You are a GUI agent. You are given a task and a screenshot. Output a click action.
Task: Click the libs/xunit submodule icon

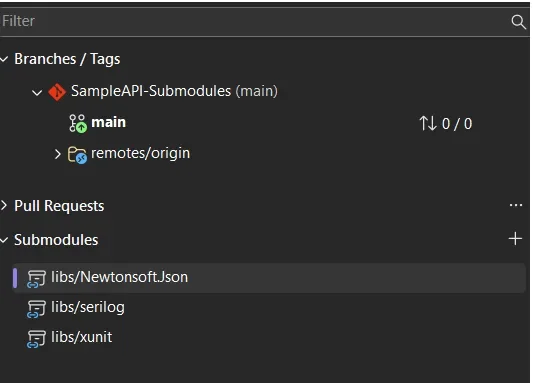tap(36, 339)
